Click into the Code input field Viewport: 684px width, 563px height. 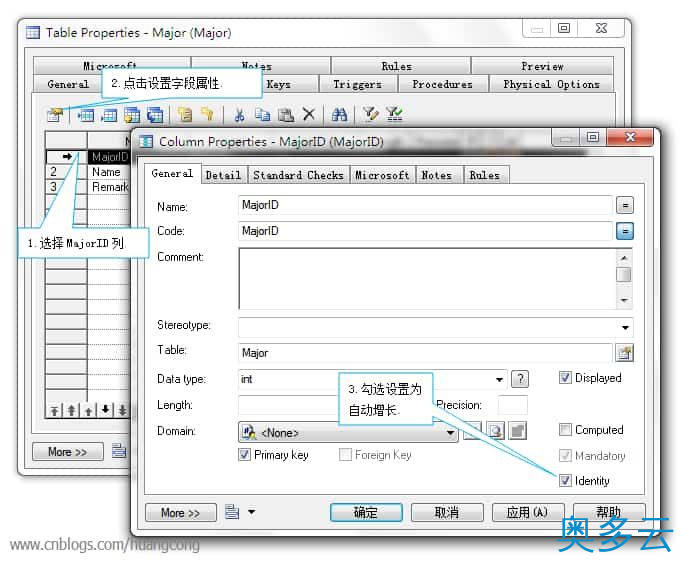coord(425,231)
